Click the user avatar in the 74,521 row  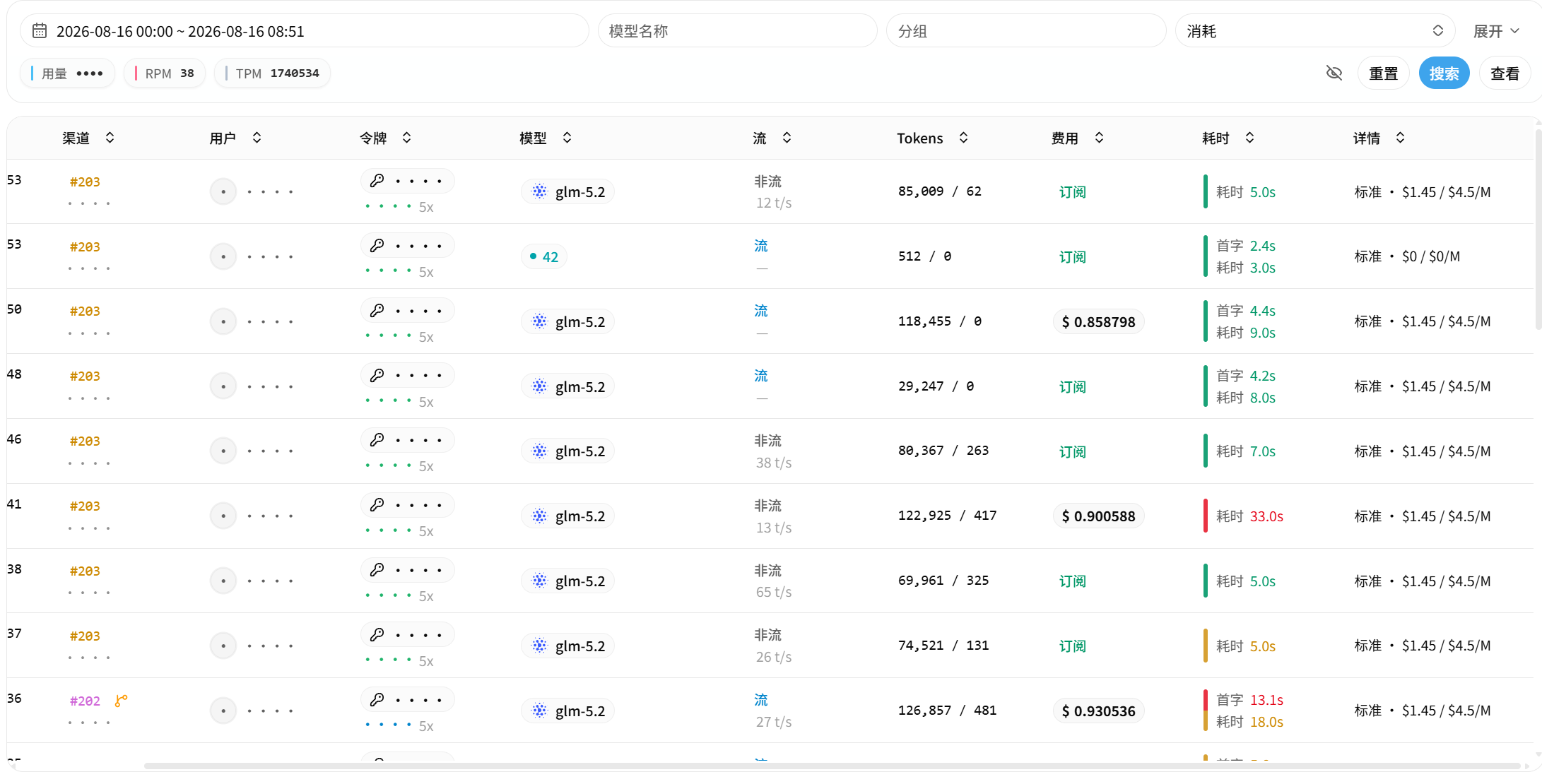point(223,646)
